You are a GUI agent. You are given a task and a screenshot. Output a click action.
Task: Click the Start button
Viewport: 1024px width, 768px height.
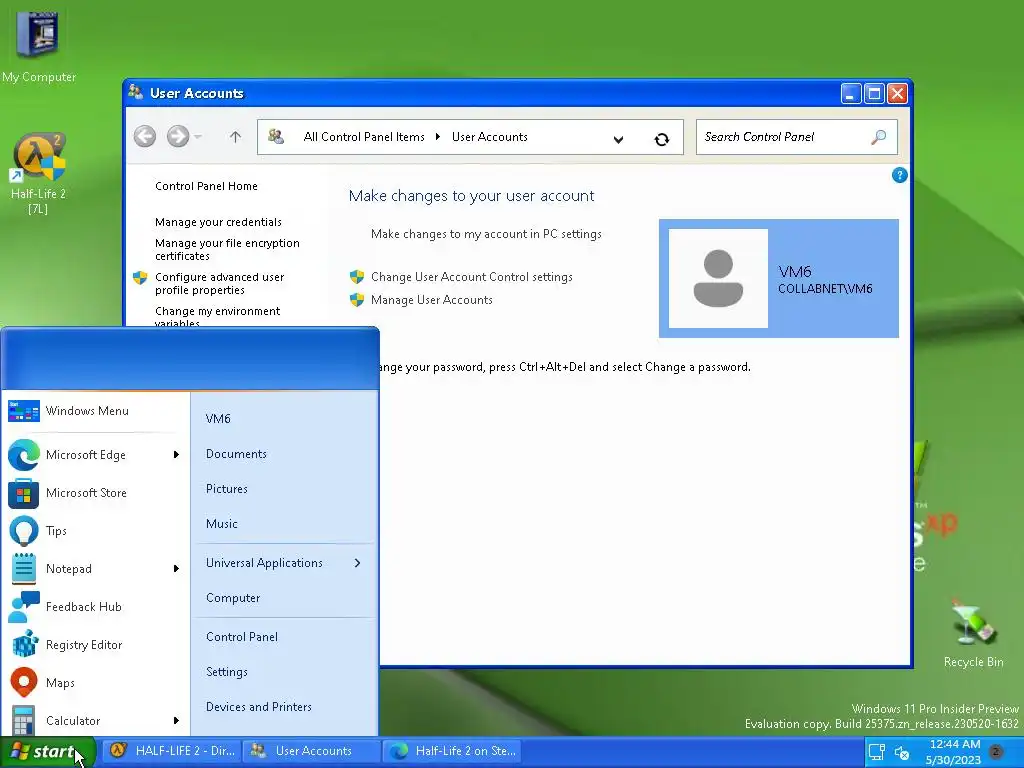(x=47, y=752)
